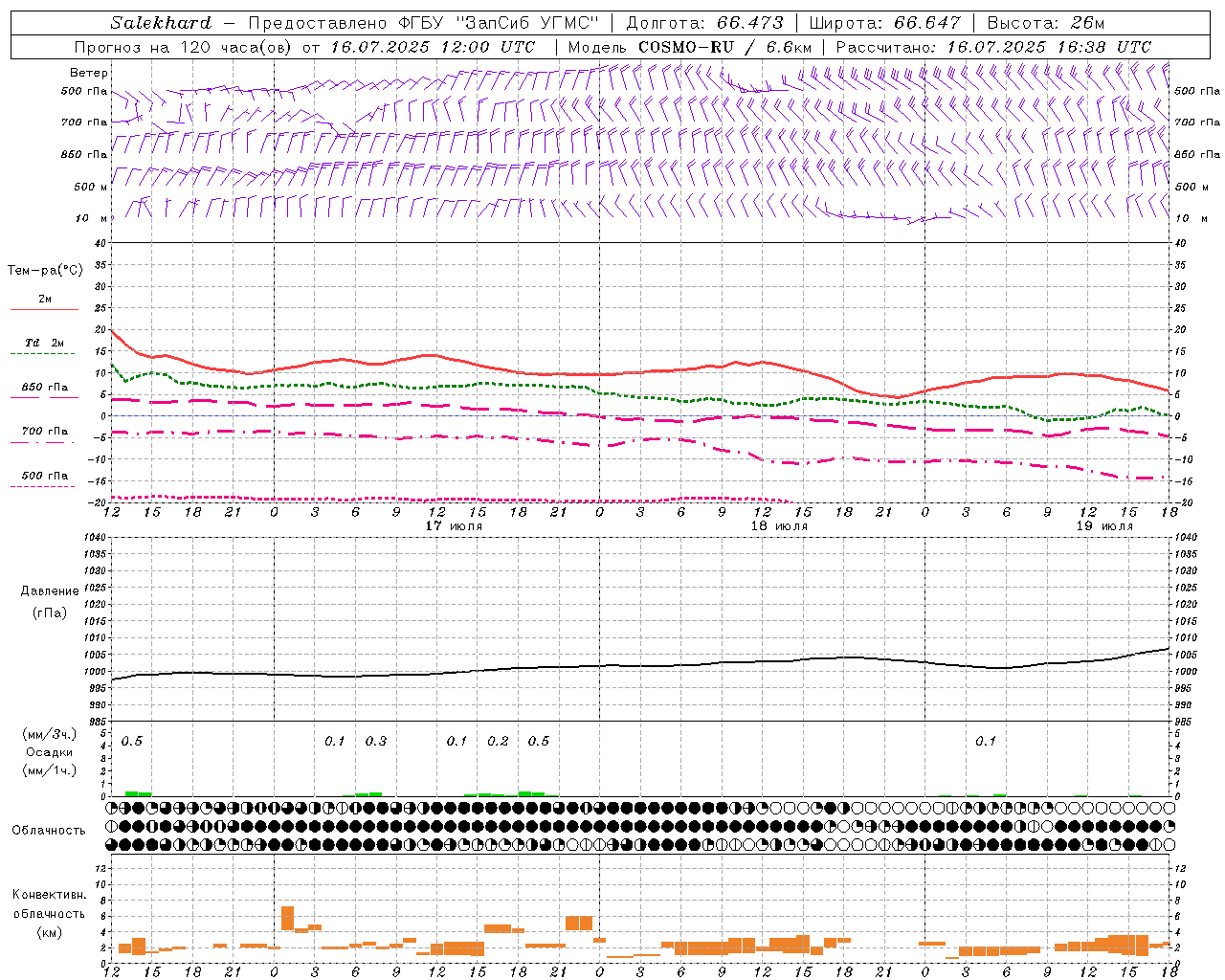Viewport: 1225px width, 980px height.
Task: Select the elevation text "Высота: 26м"
Action: click(1046, 23)
